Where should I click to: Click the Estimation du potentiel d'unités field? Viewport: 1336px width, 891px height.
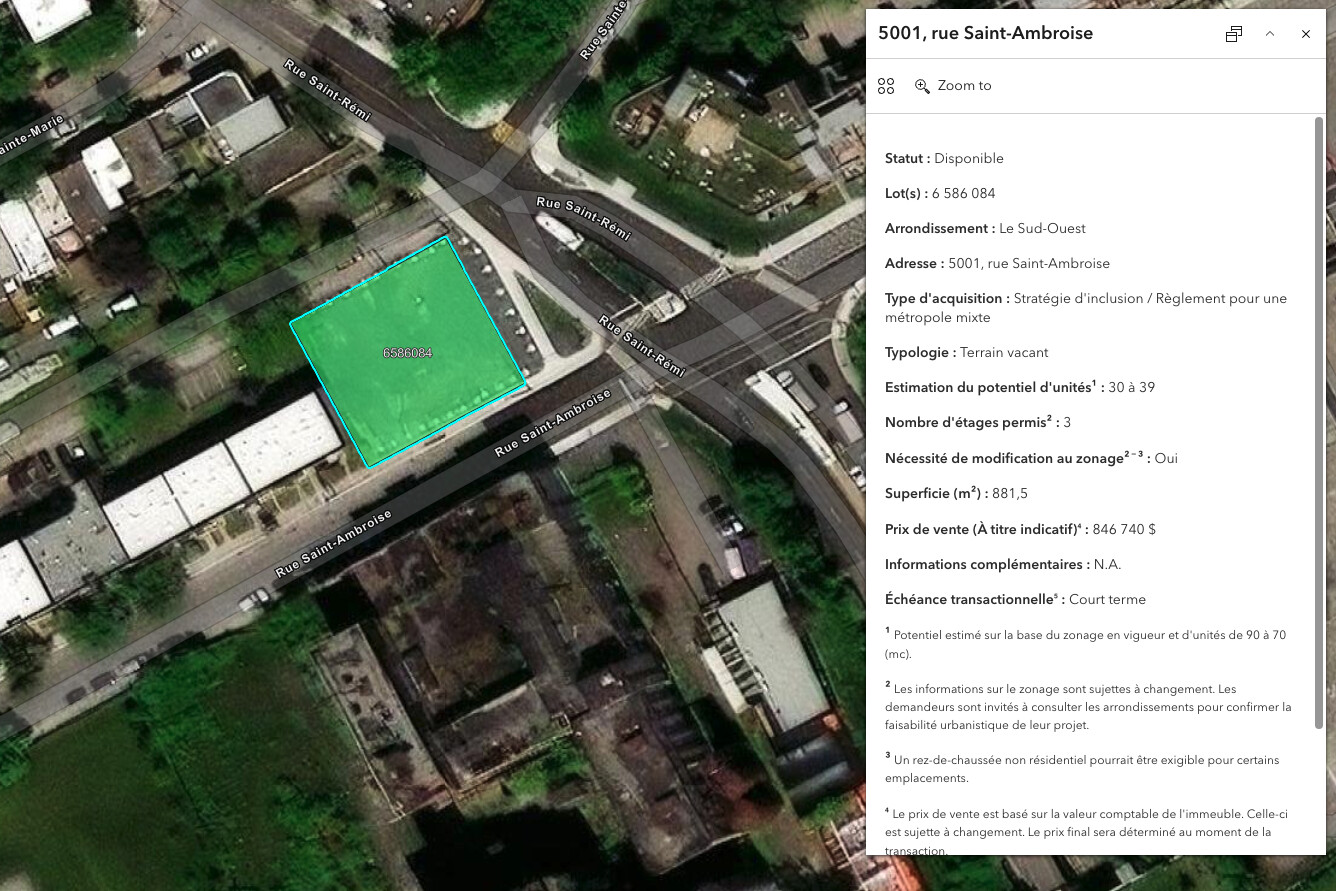tap(1019, 387)
